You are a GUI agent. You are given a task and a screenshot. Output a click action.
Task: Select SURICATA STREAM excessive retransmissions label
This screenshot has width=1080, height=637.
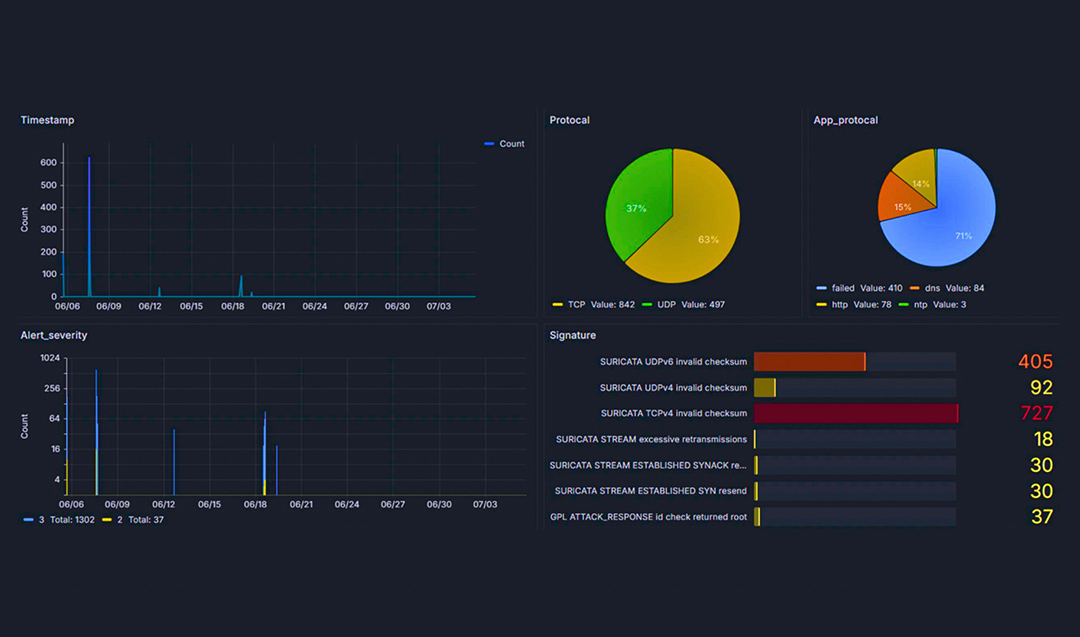point(651,439)
